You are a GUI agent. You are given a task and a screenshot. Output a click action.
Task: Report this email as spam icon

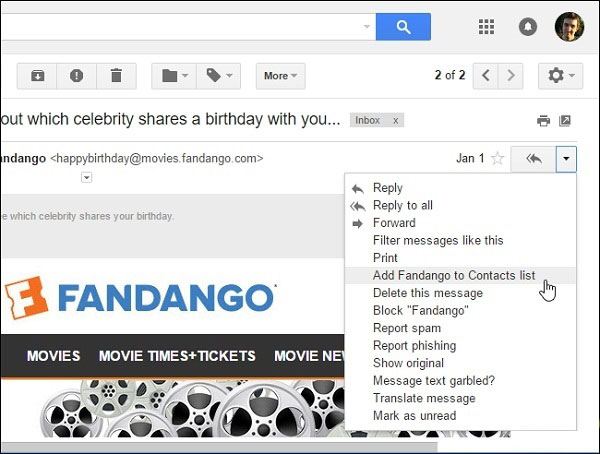[x=77, y=75]
